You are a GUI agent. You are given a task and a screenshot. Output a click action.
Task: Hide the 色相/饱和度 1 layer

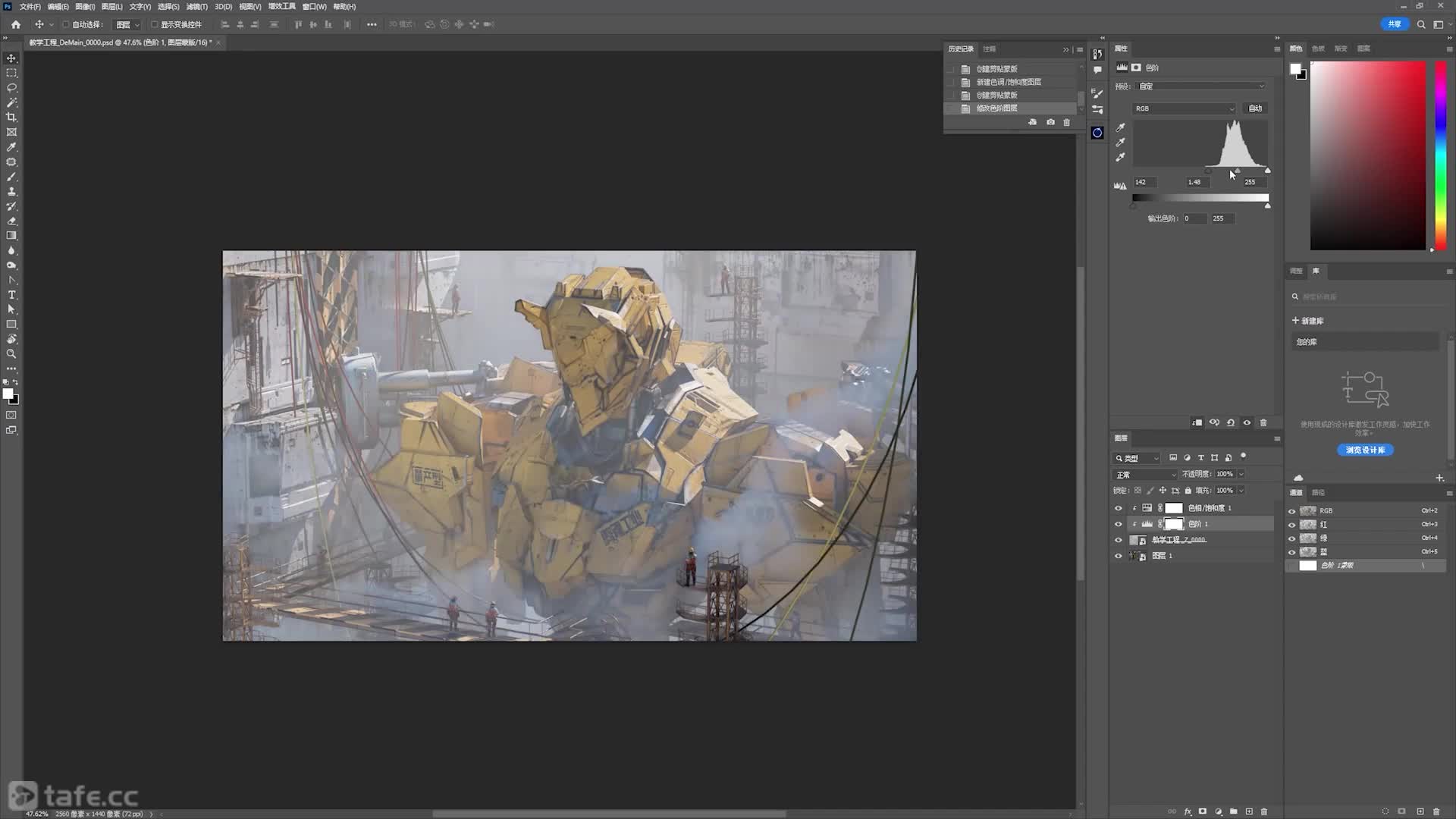1119,508
